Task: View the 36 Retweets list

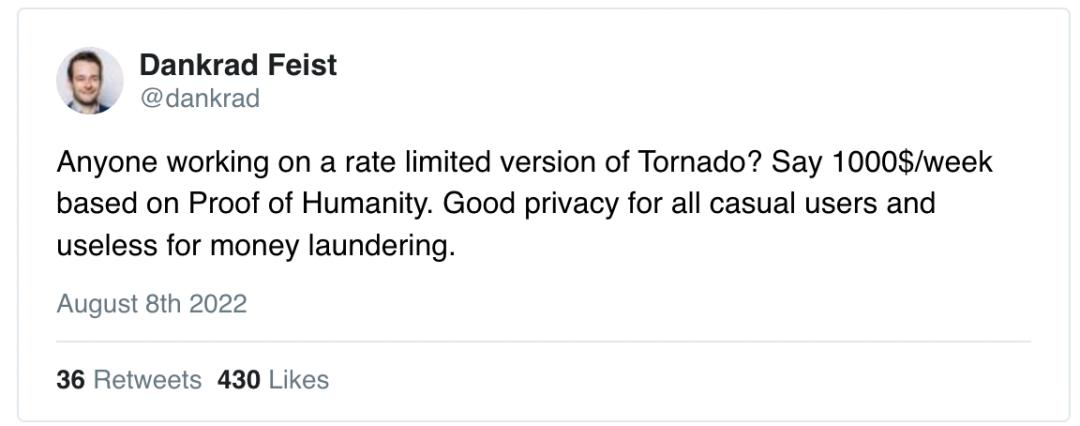Action: coord(129,380)
